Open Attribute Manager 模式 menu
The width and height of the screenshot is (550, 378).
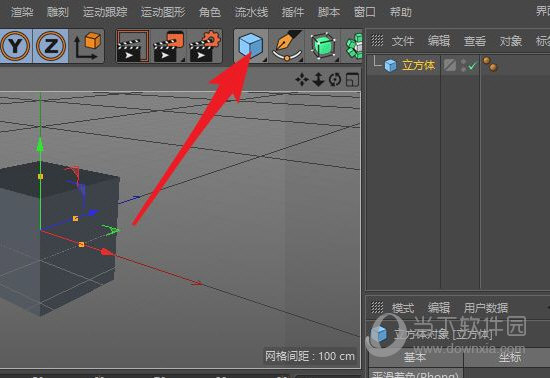(x=403, y=308)
